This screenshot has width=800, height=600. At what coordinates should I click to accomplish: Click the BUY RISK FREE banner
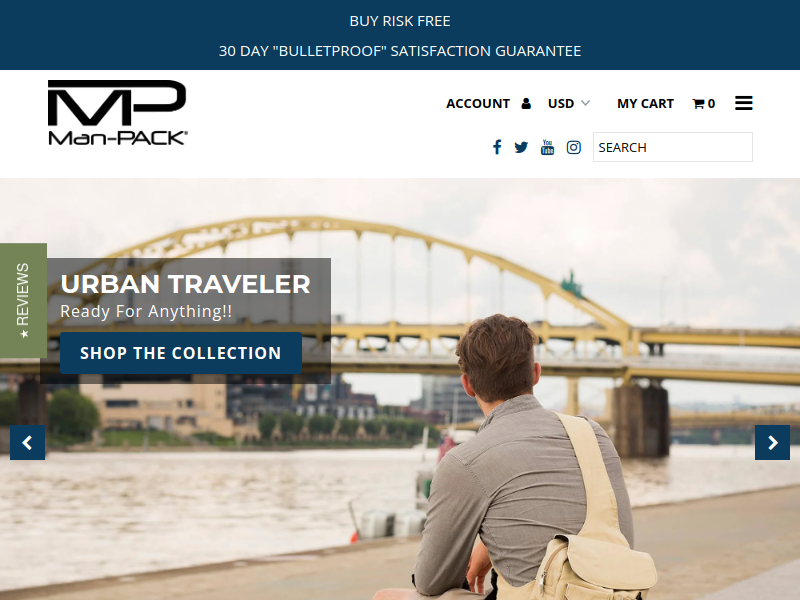click(400, 21)
